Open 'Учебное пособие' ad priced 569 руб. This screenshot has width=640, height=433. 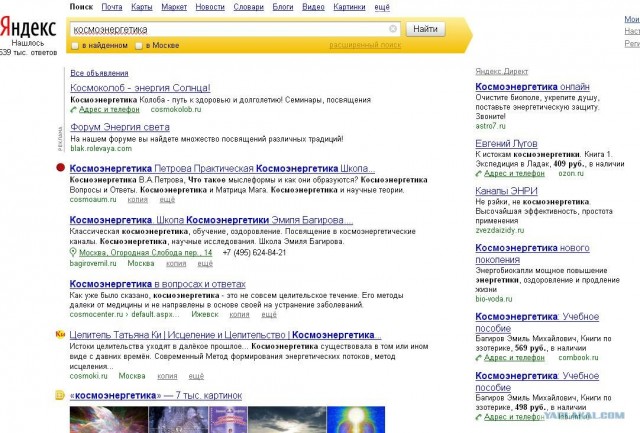click(537, 322)
